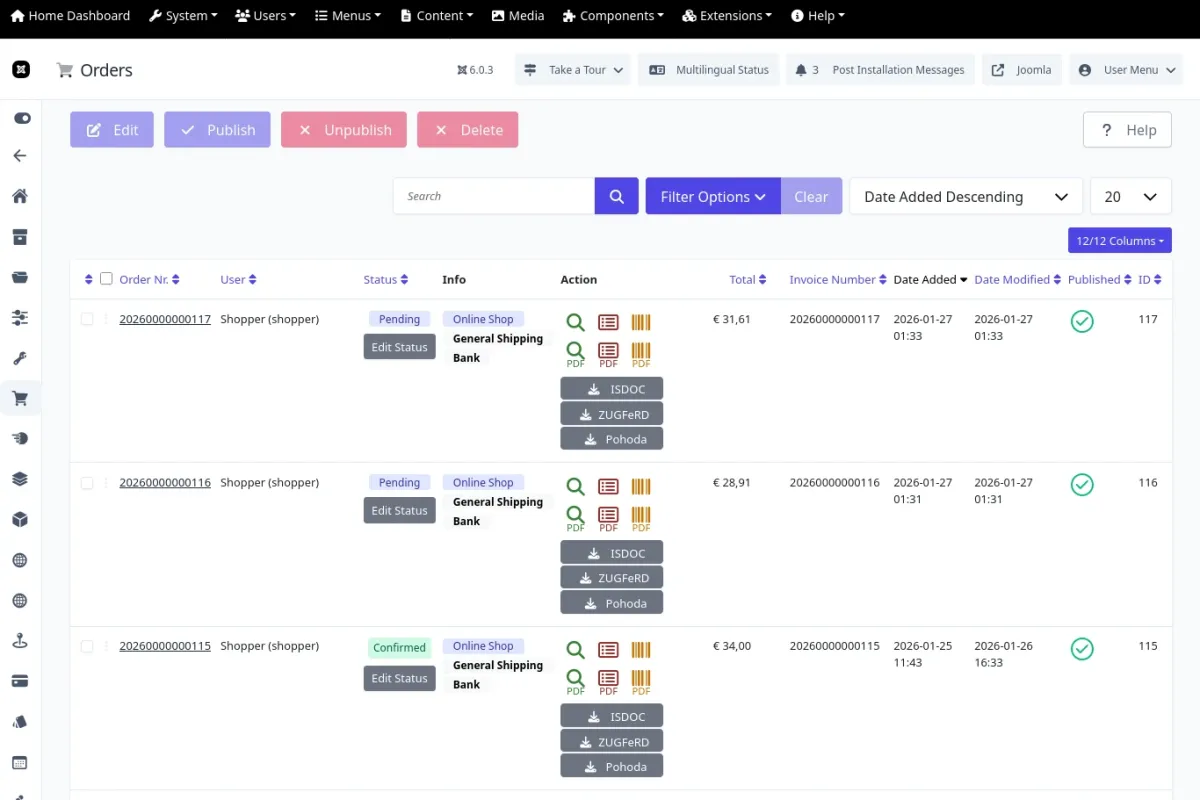Open the red invoice icon for order 116
The height and width of the screenshot is (800, 1200).
click(608, 486)
